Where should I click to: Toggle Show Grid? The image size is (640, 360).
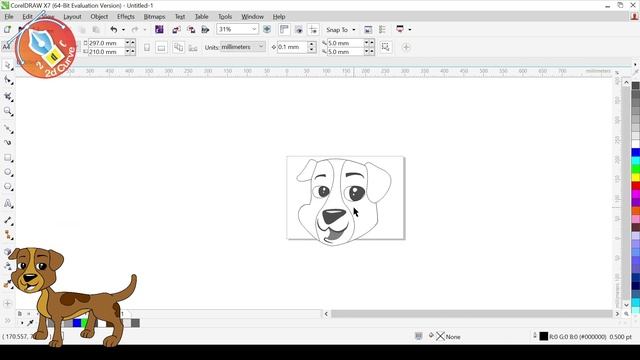pyautogui.click(x=299, y=29)
